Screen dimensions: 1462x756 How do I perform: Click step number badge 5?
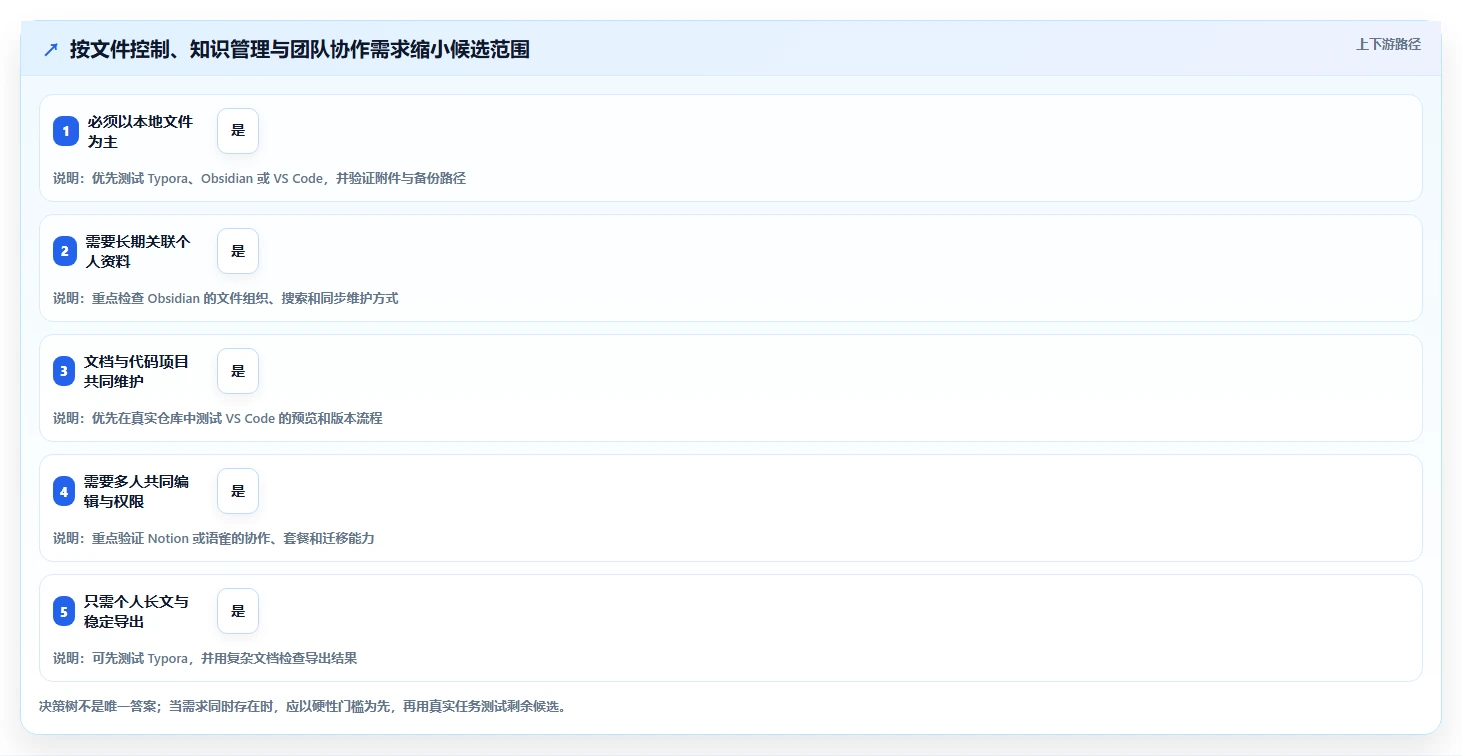coord(65,611)
